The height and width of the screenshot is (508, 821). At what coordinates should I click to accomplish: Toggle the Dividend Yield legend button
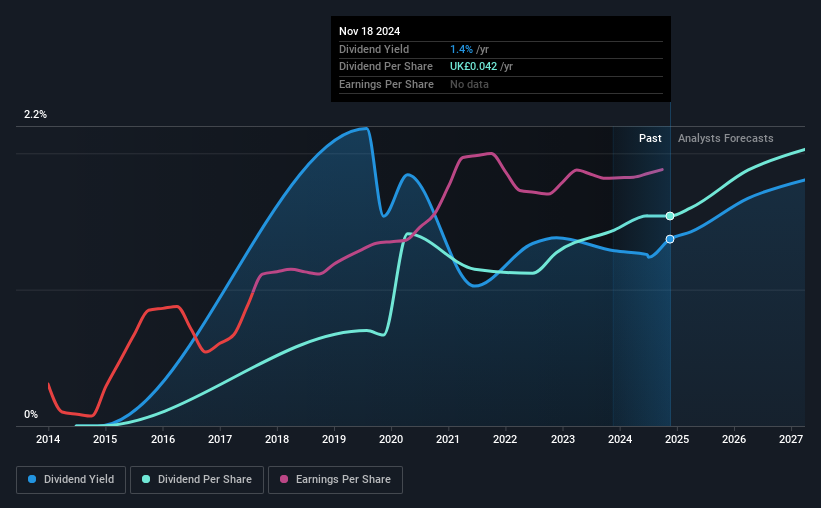coord(71,480)
